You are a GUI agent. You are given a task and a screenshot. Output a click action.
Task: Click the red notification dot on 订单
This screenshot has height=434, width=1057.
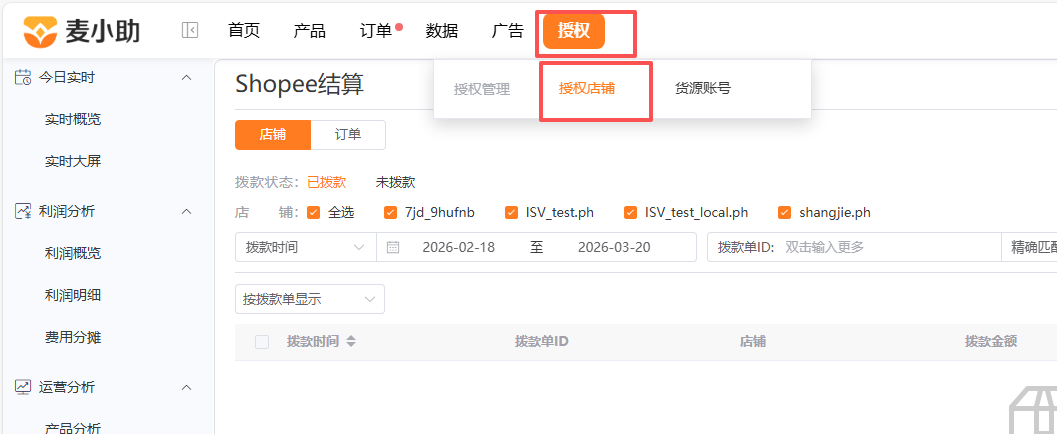399,27
